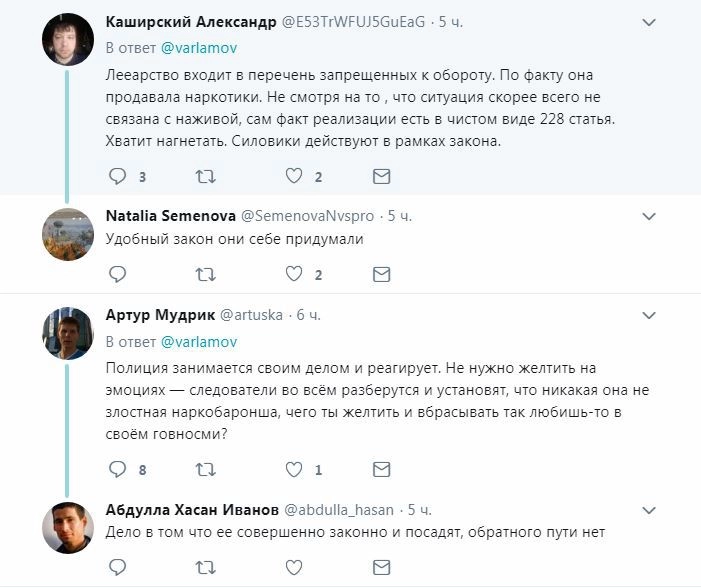
Task: Expand the menu chevron on Natalia Semenova's tweet
Action: point(649,215)
